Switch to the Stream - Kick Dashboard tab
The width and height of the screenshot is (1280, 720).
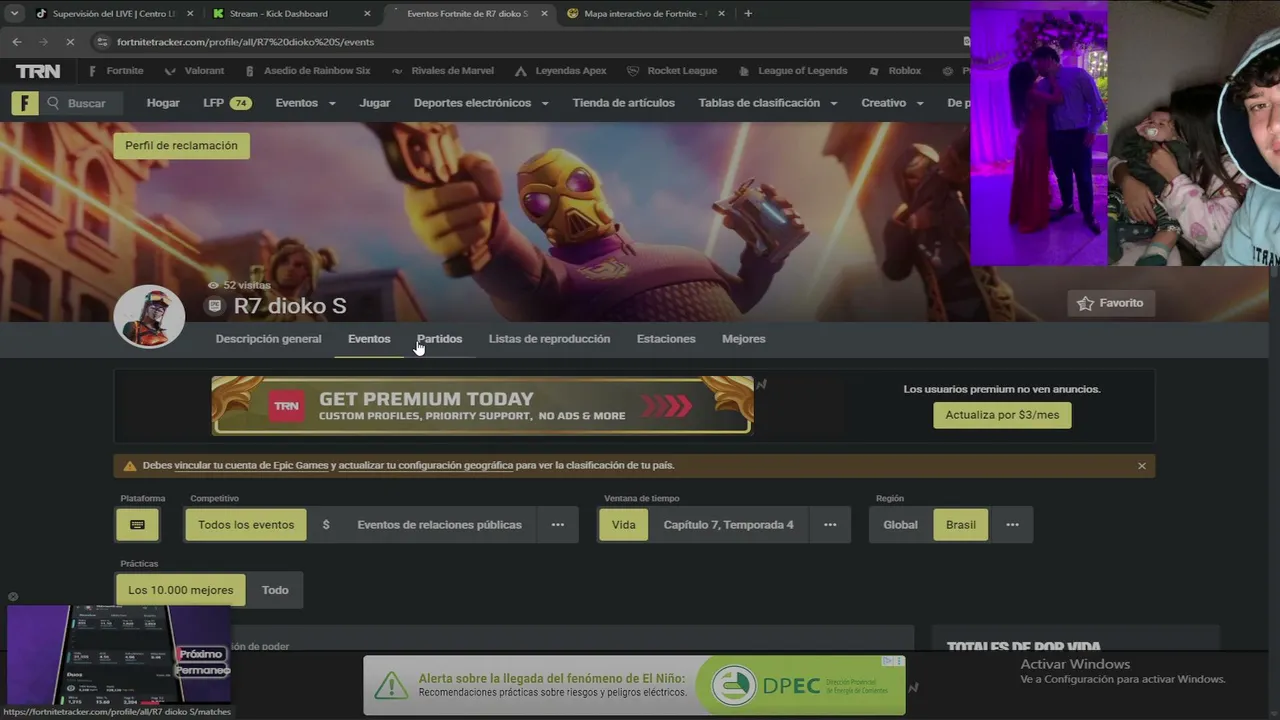coord(291,13)
